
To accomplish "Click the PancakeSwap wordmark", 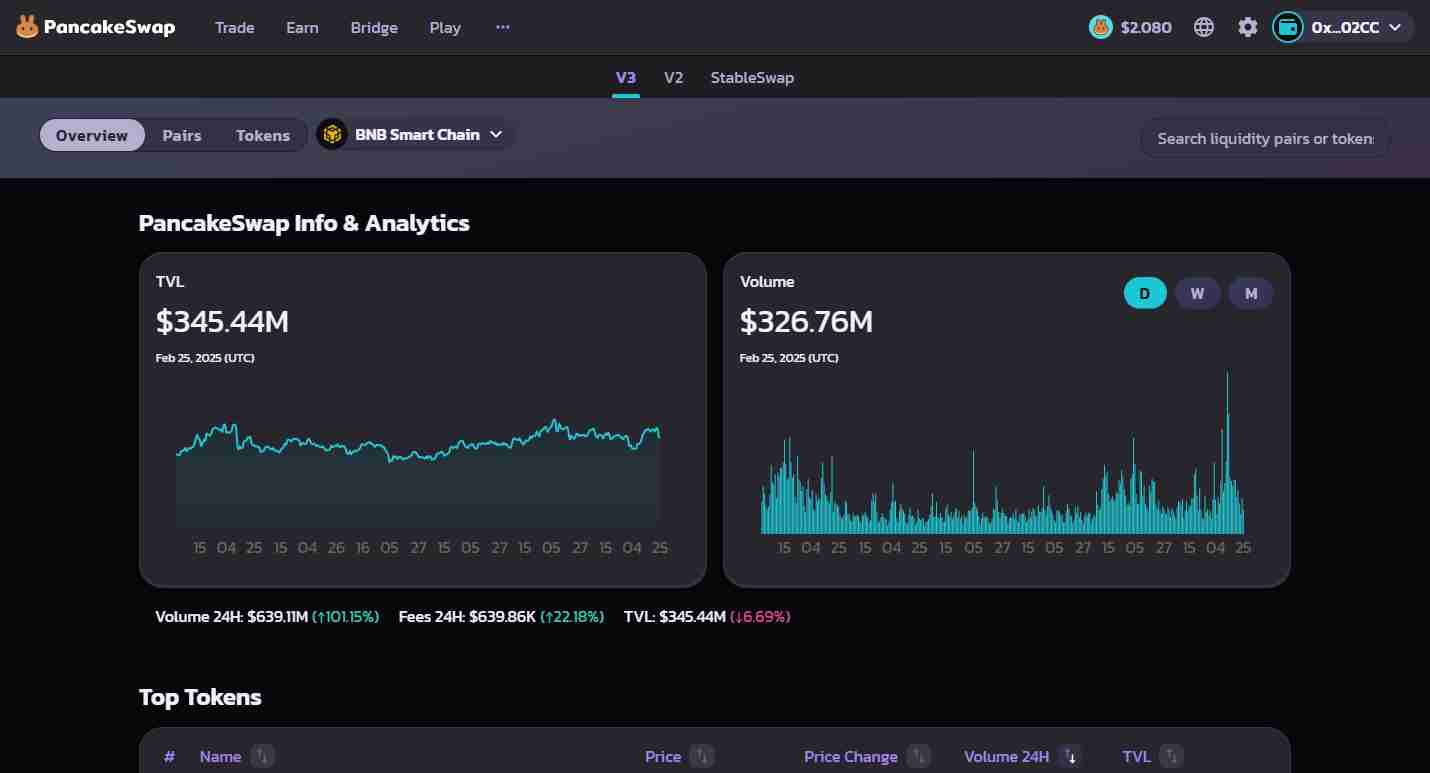I will pos(109,27).
